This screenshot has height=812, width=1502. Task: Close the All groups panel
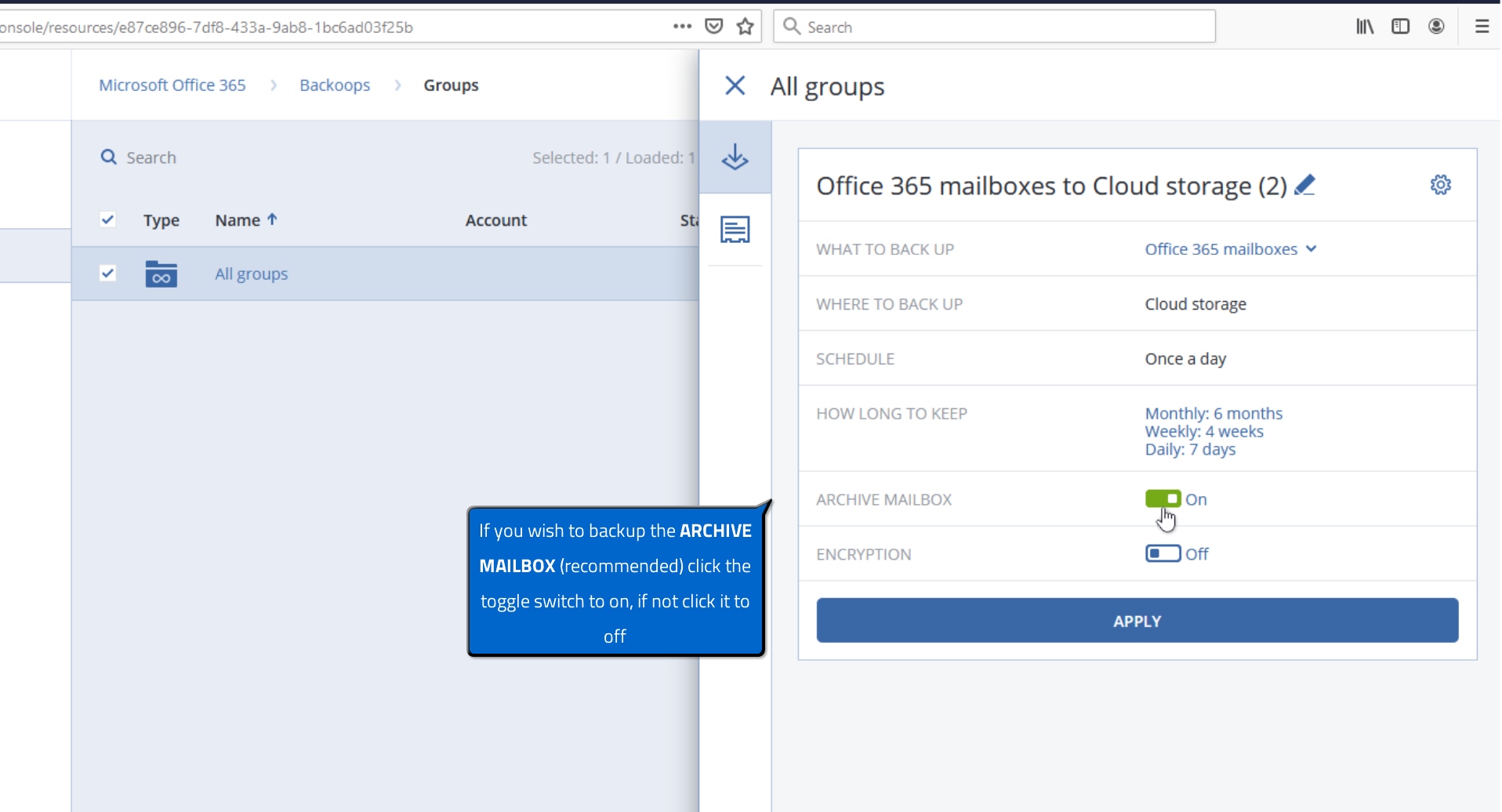coord(735,85)
